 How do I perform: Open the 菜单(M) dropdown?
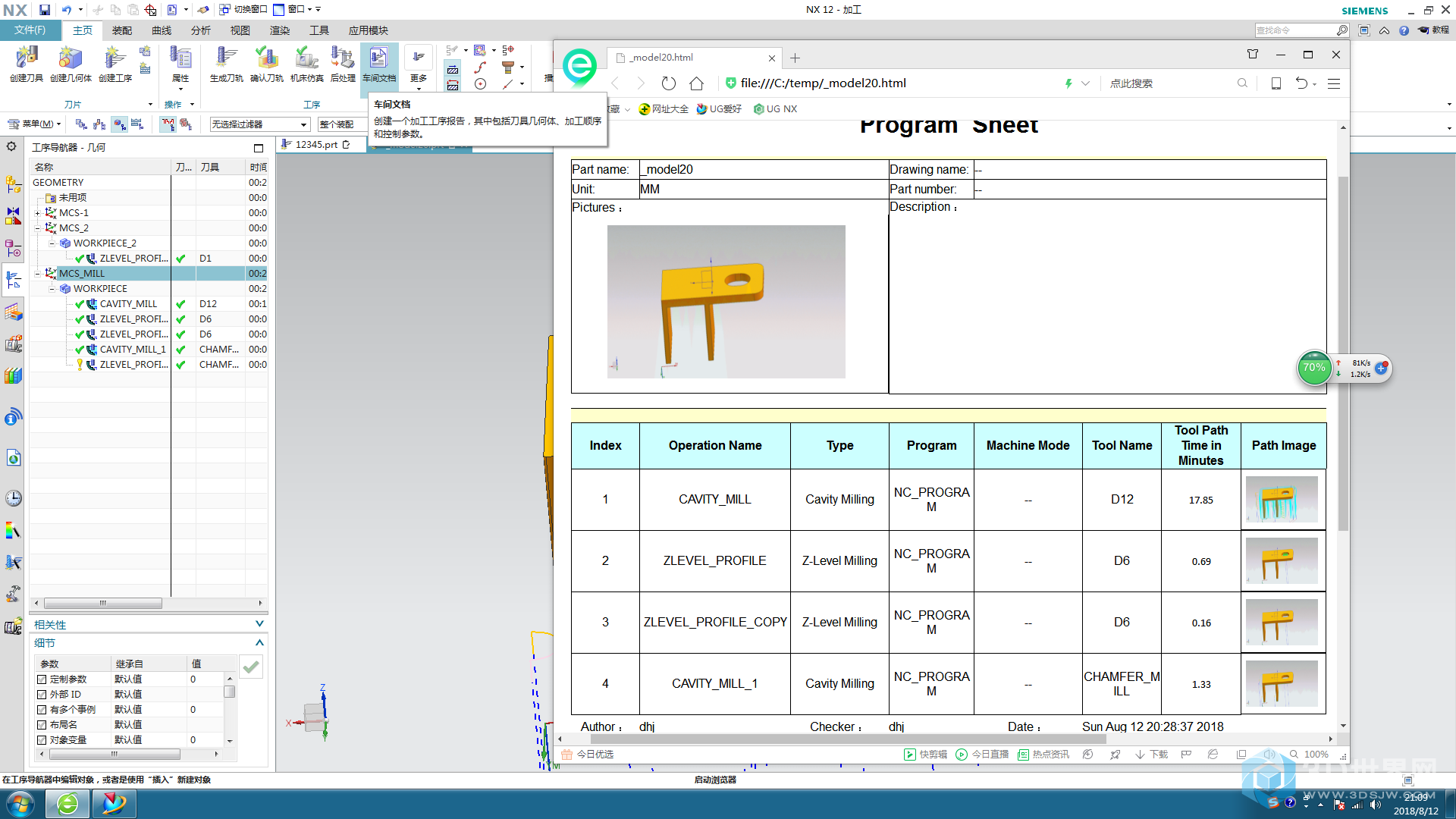[x=35, y=124]
